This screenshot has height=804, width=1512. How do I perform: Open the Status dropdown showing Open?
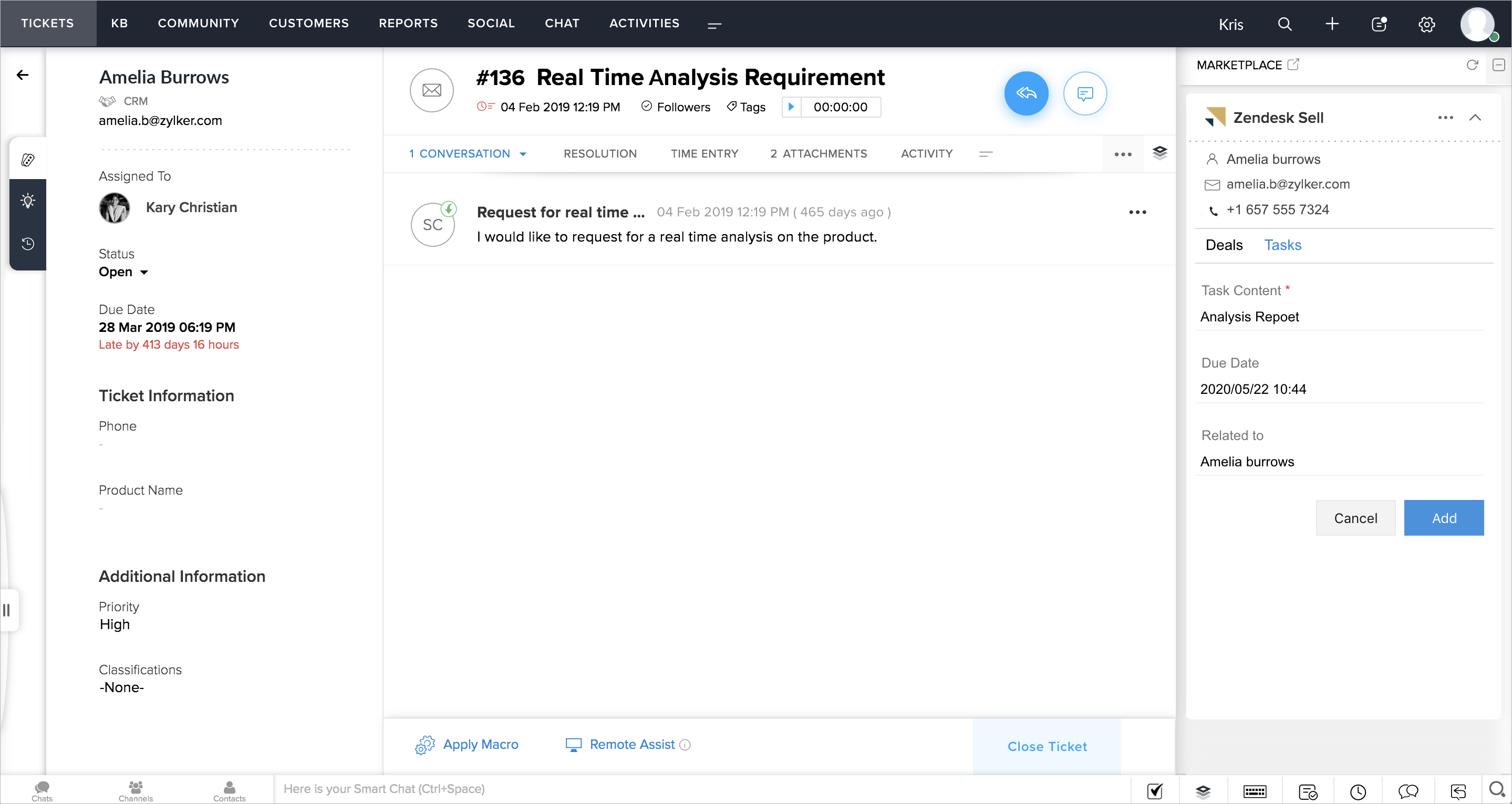[x=123, y=272]
